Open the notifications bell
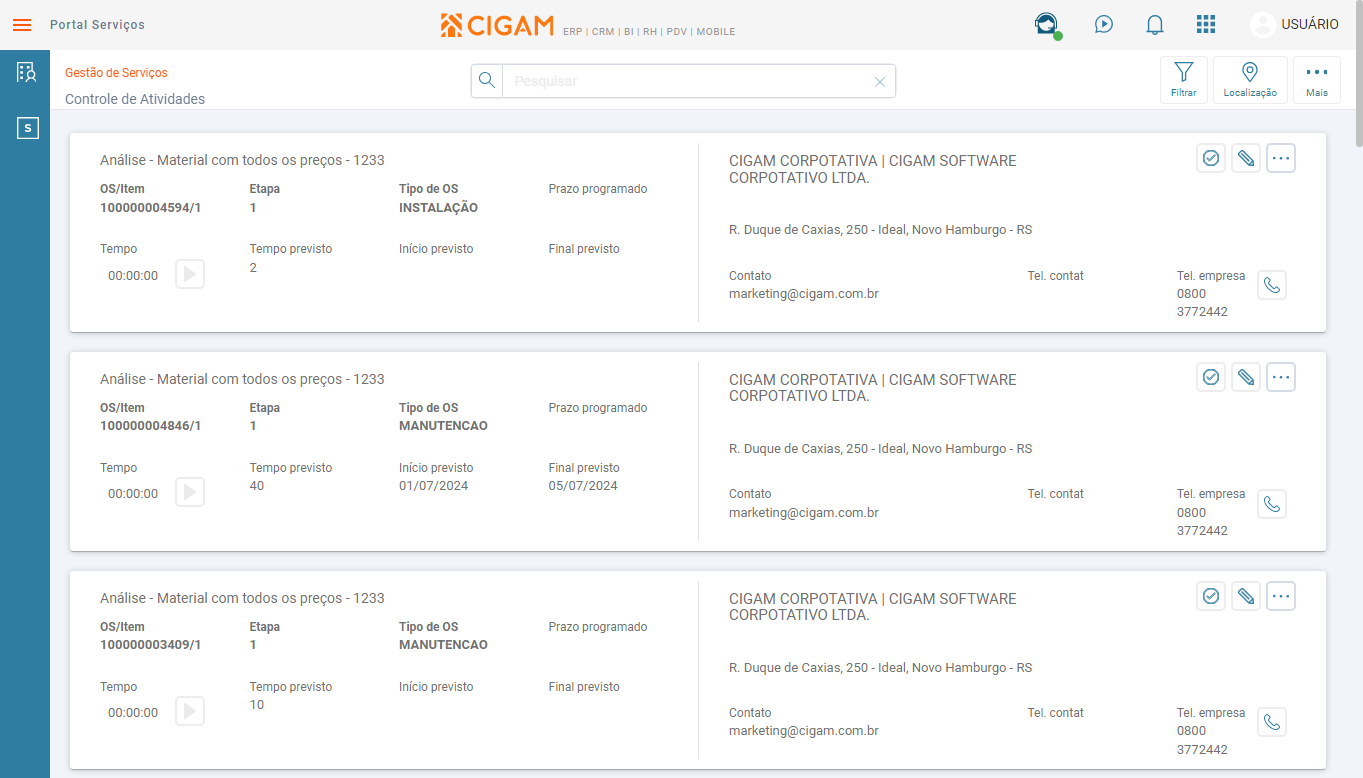The height and width of the screenshot is (778, 1363). [1155, 25]
